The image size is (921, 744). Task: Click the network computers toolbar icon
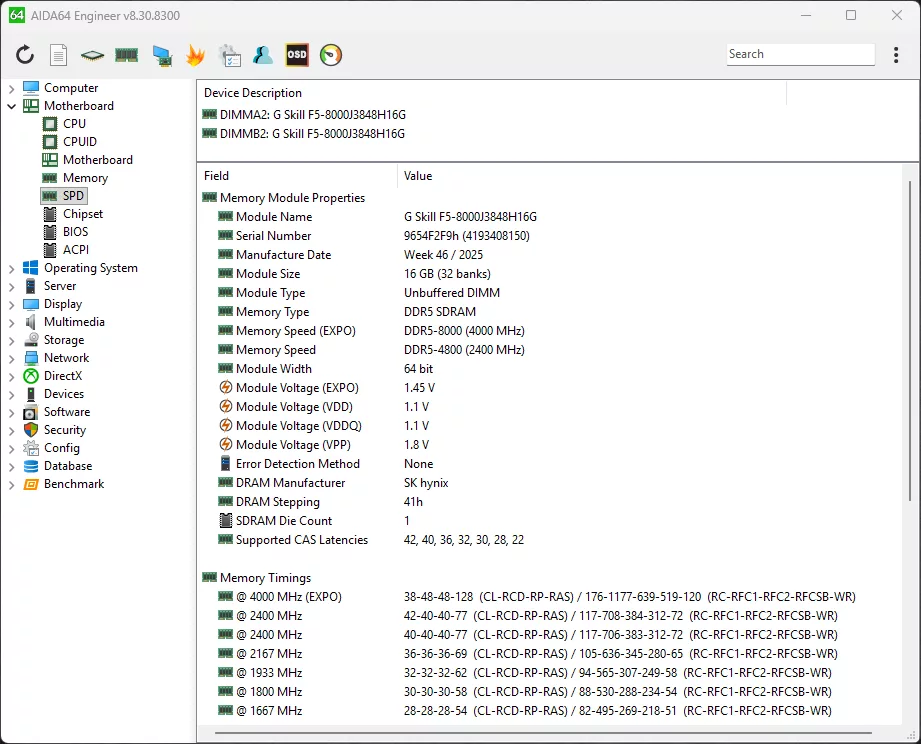tap(162, 55)
